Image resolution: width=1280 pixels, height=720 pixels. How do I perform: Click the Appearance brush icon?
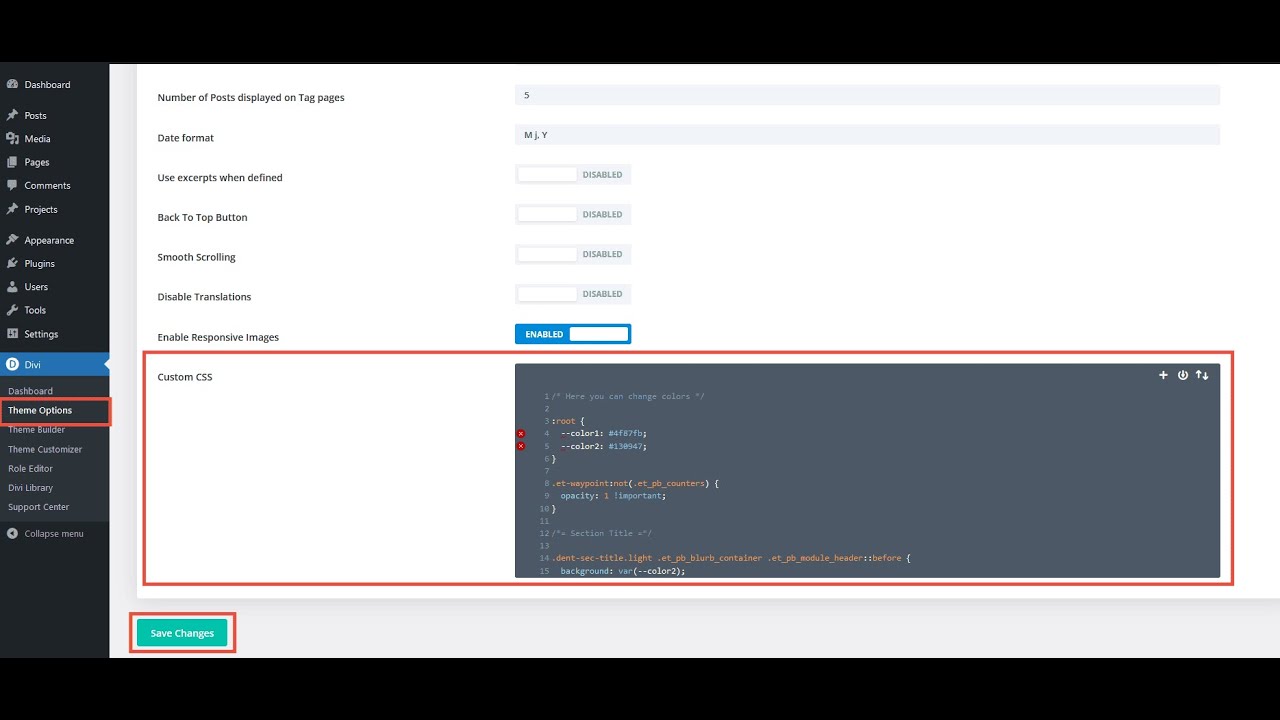pyautogui.click(x=12, y=240)
